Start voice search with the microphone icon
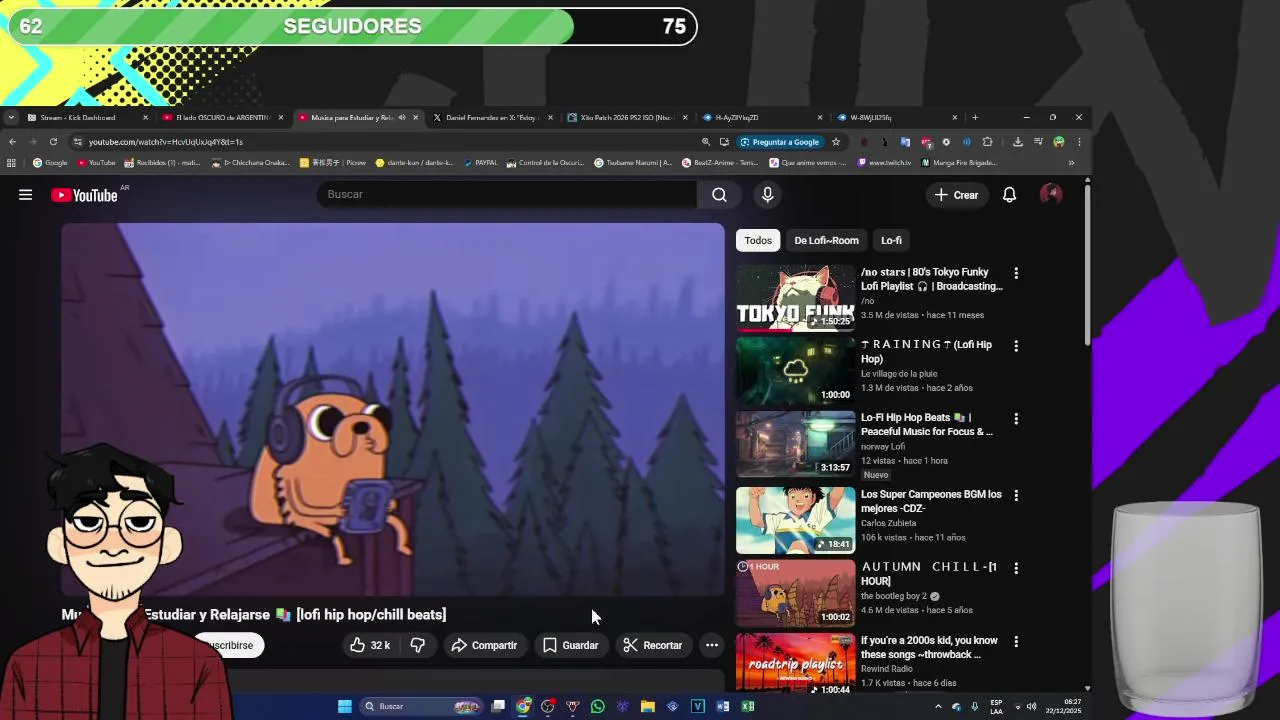 click(x=767, y=194)
